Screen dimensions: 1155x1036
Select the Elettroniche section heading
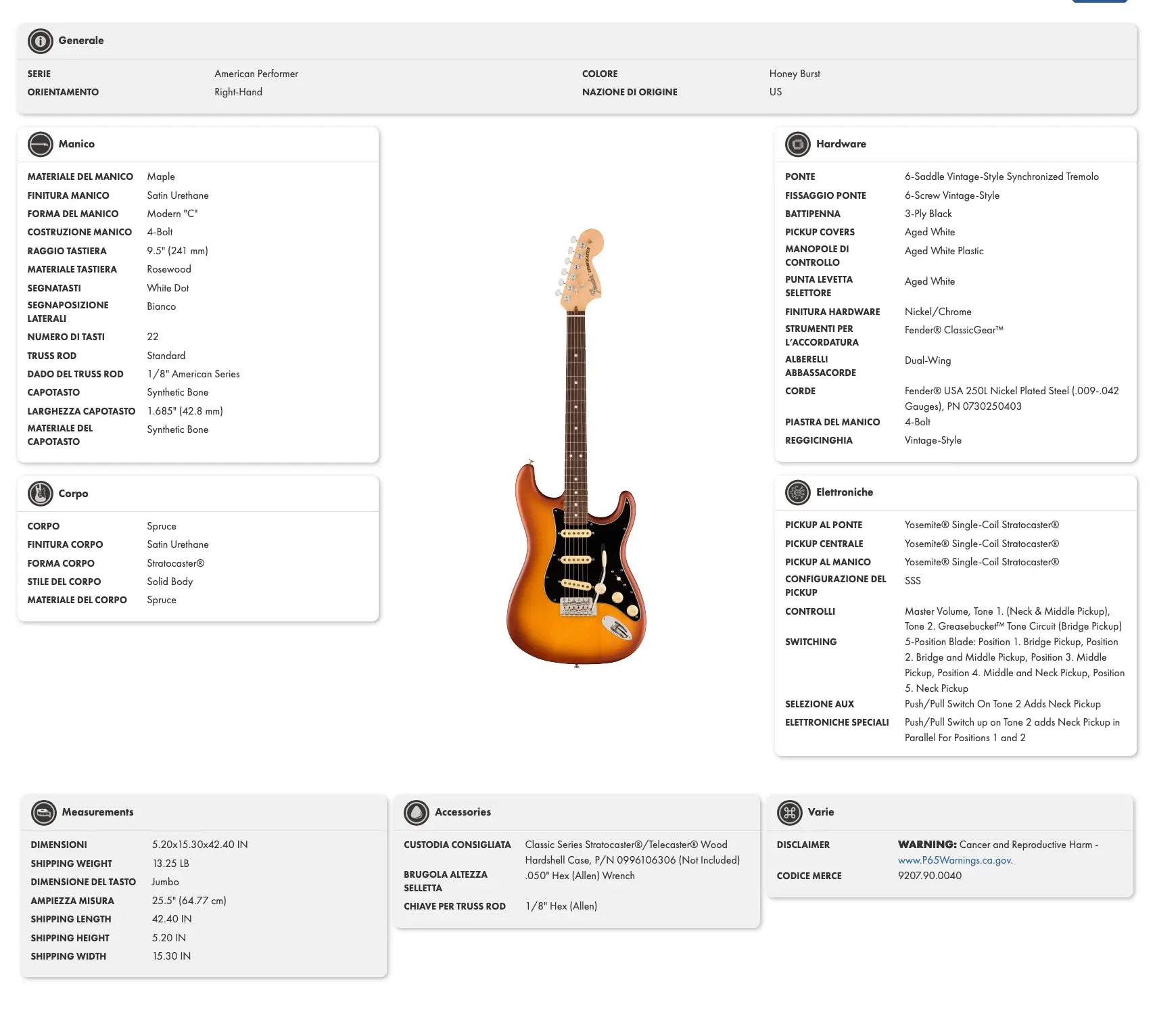(845, 492)
